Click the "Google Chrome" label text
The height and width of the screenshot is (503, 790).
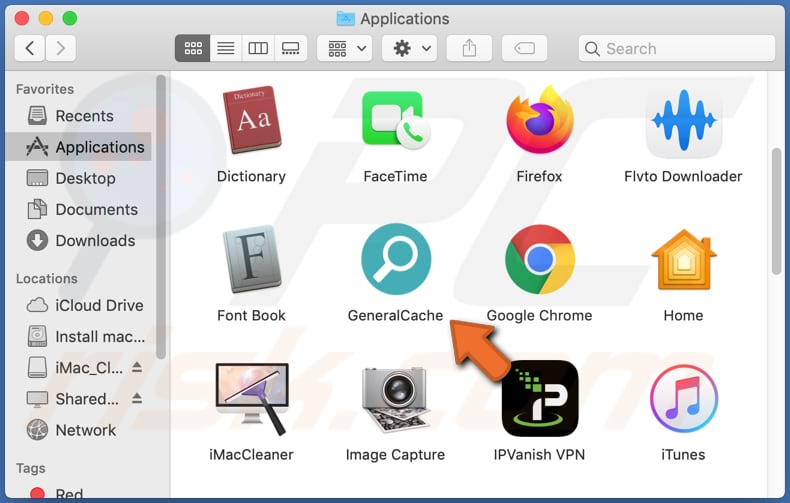click(540, 316)
